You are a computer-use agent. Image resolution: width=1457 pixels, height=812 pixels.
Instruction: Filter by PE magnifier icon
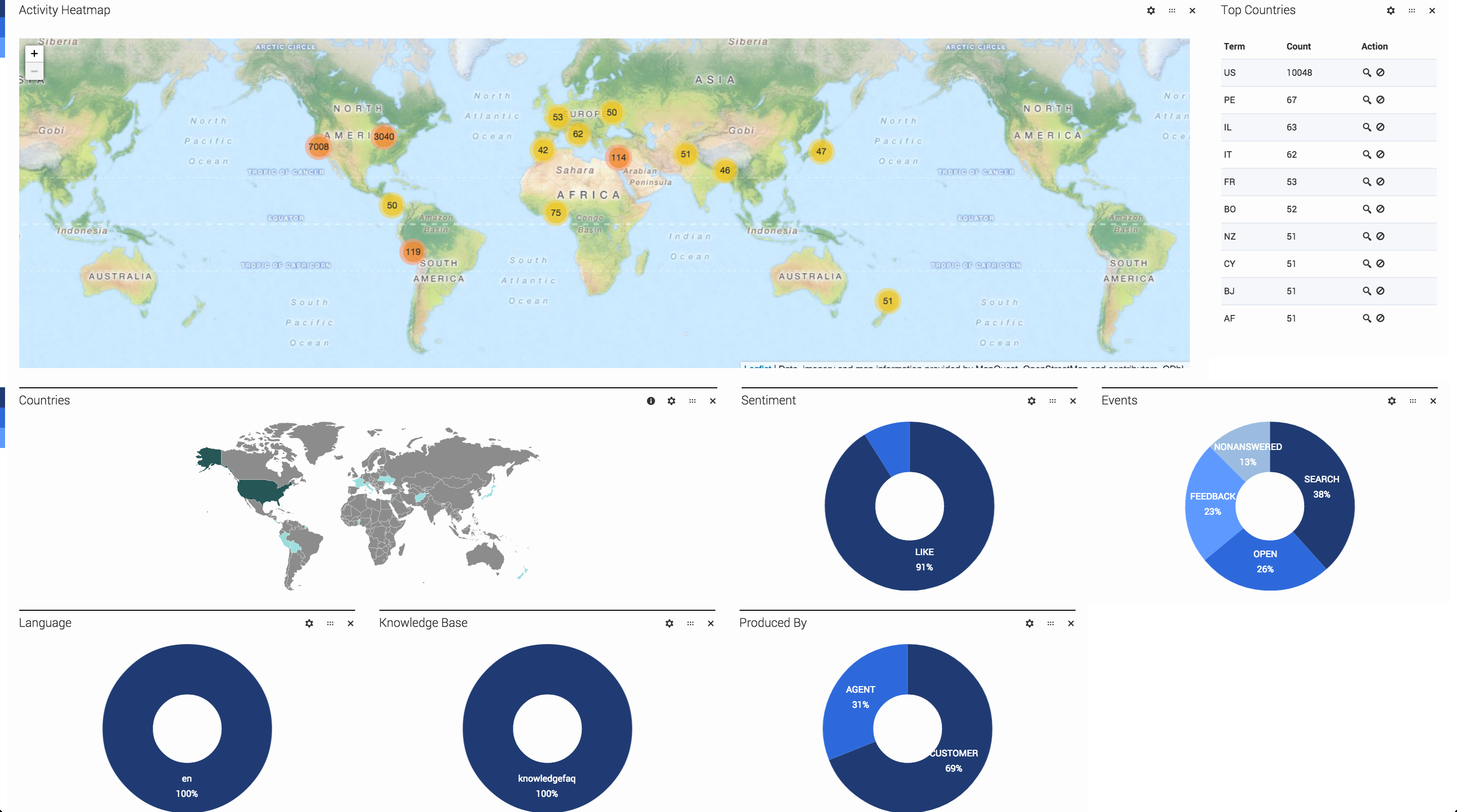point(1366,100)
